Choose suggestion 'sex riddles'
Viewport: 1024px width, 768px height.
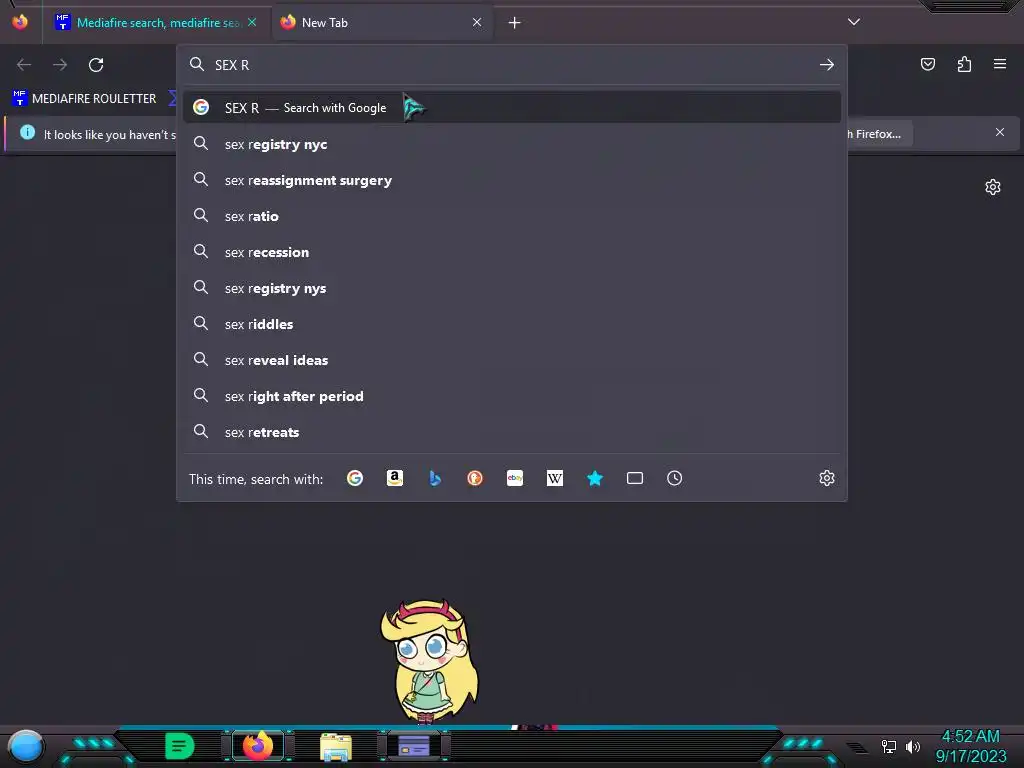click(512, 324)
